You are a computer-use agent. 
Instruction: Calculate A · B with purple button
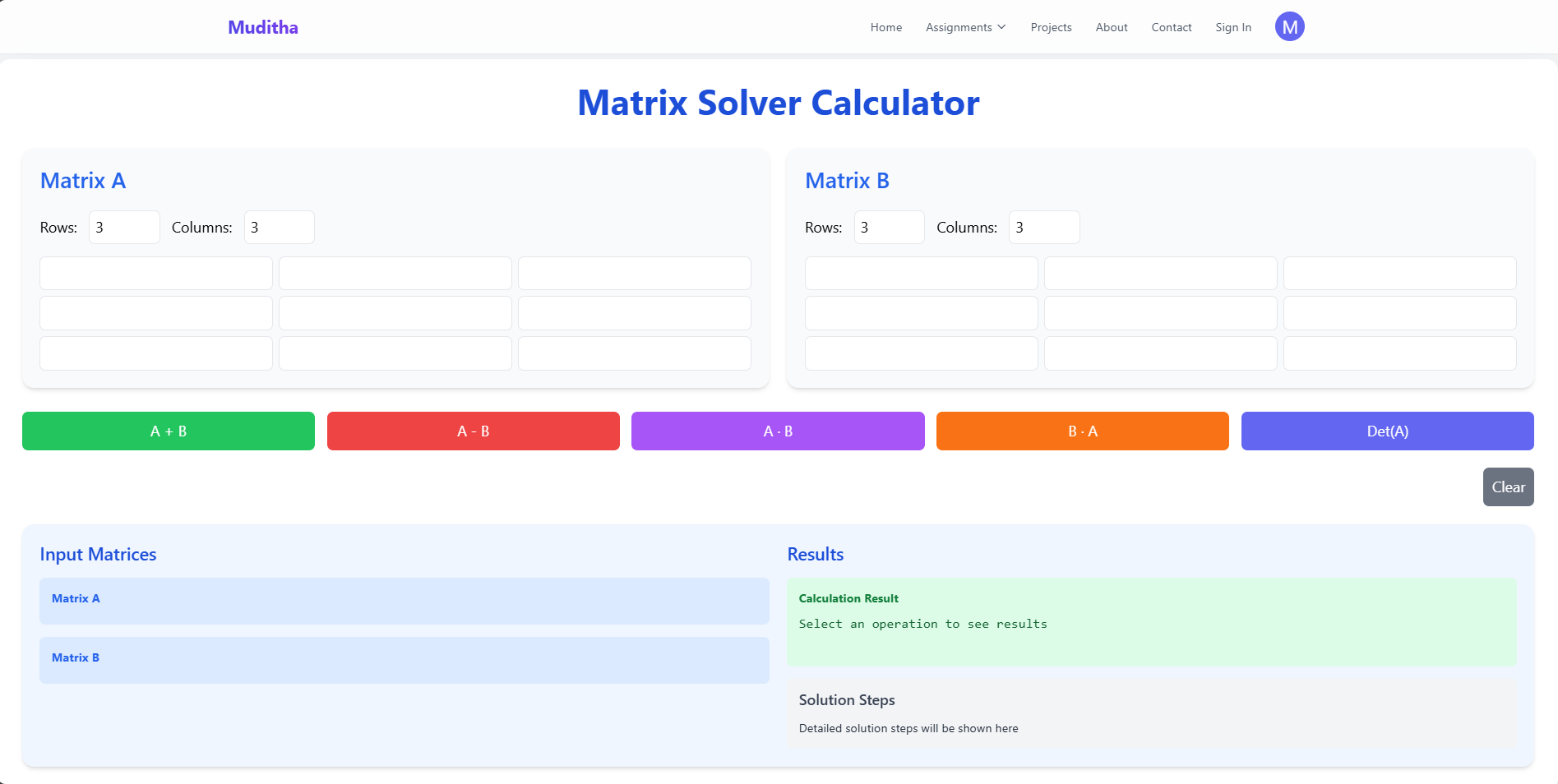[778, 431]
